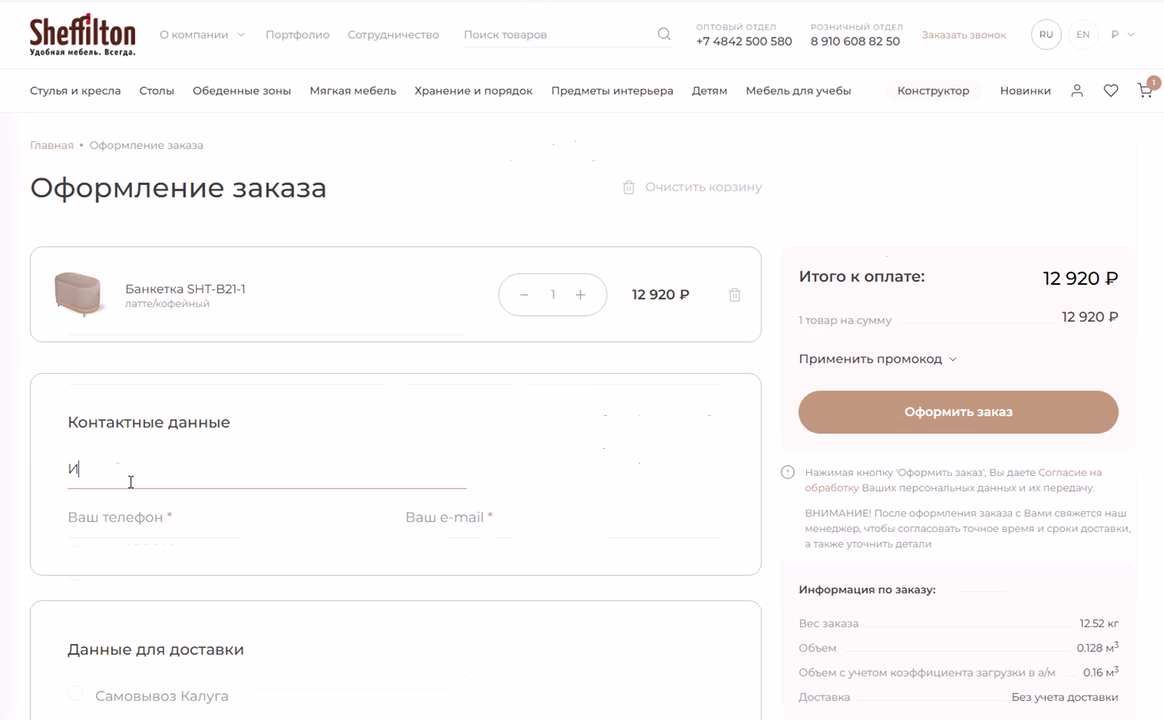Click the Sheffilton logo
This screenshot has height=720, width=1164.
(x=82, y=34)
